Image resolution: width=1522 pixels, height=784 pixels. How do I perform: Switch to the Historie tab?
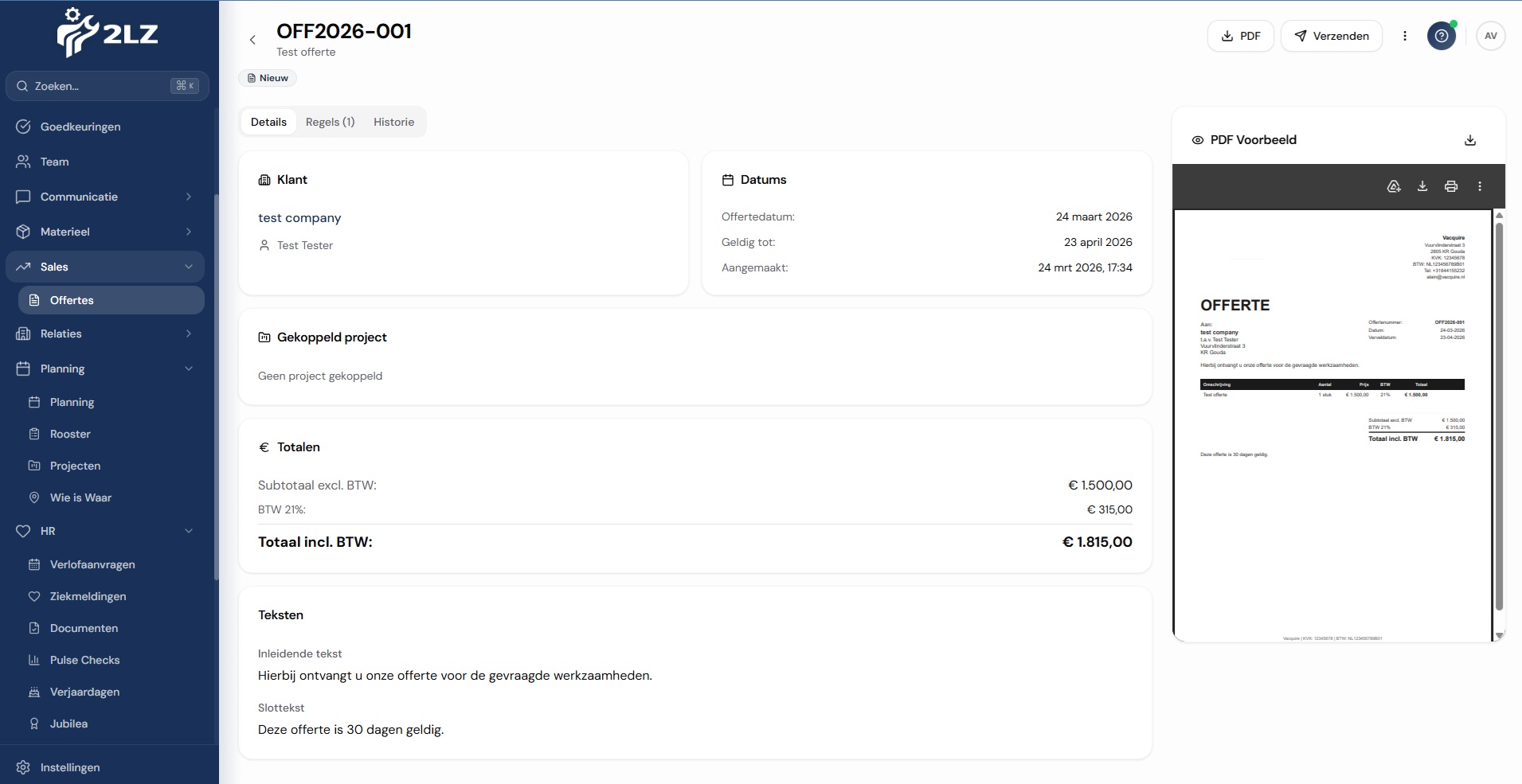(393, 122)
